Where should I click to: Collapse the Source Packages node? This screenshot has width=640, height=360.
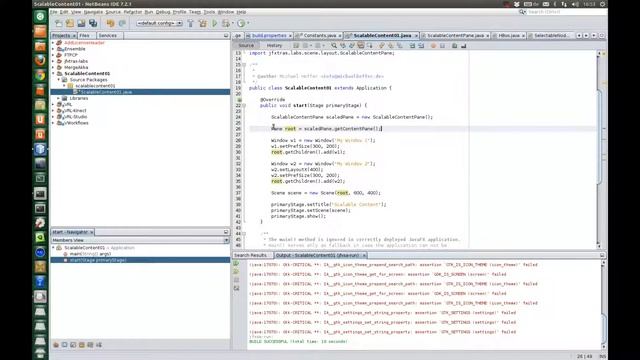click(x=58, y=80)
